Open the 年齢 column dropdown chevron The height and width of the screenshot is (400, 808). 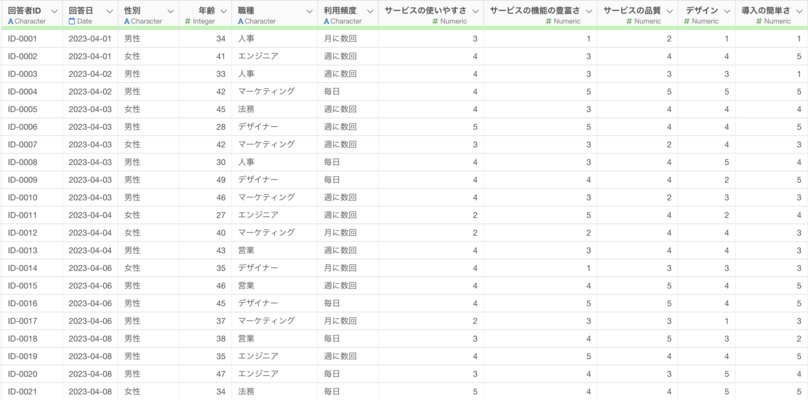click(x=223, y=9)
